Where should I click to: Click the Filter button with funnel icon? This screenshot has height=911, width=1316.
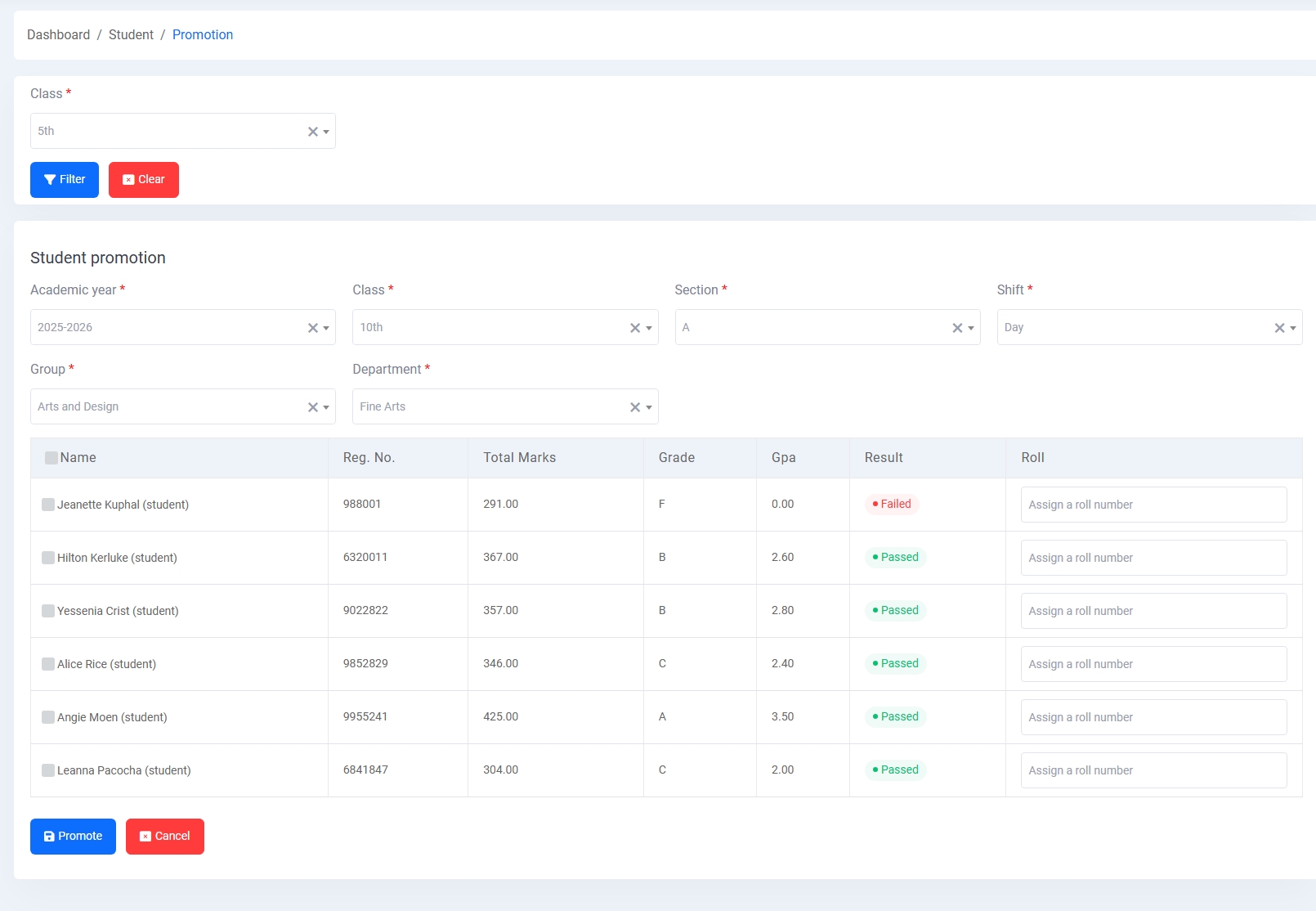tap(65, 180)
